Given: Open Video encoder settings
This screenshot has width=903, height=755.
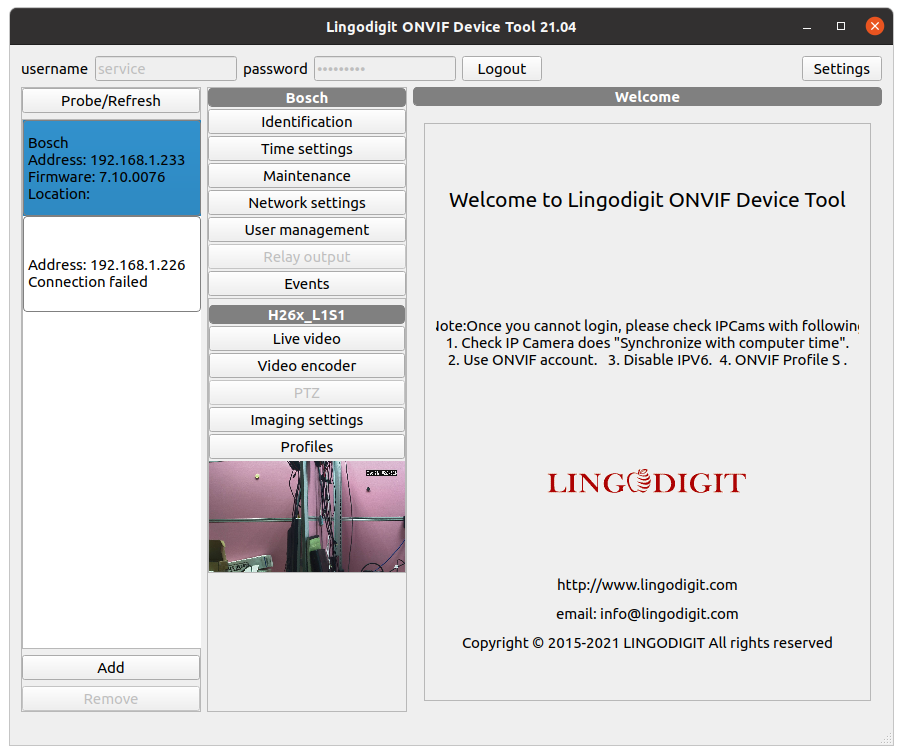Looking at the screenshot, I should [307, 366].
